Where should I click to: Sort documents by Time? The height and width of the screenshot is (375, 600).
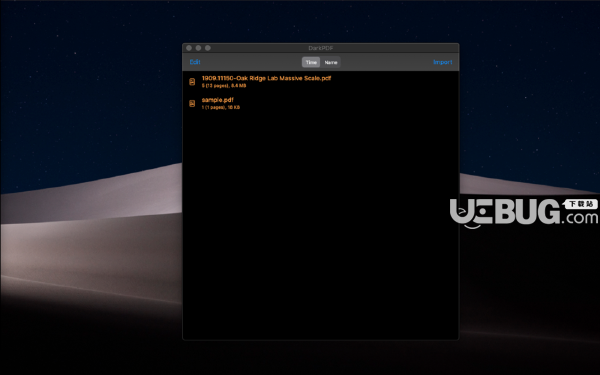point(311,62)
